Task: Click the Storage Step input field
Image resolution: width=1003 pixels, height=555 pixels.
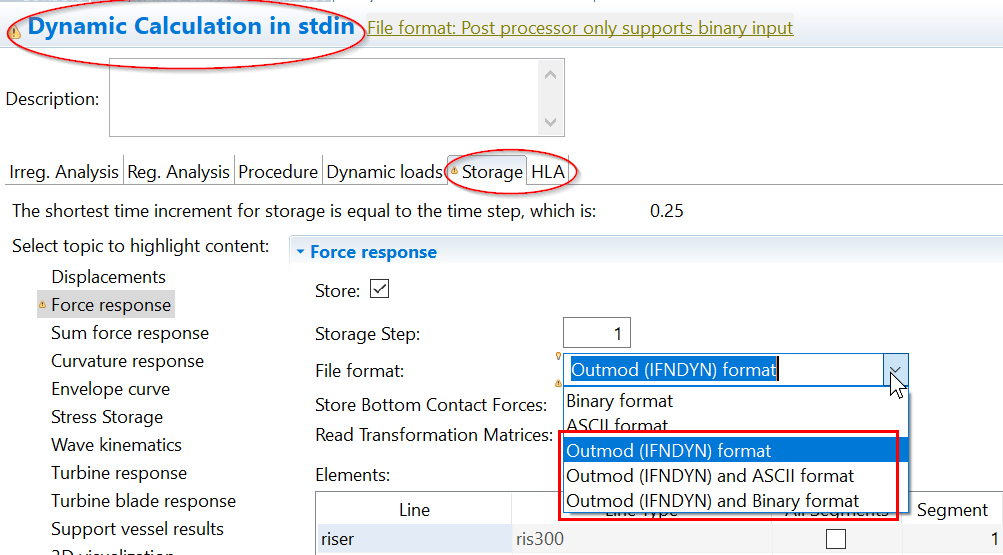Action: 596,334
